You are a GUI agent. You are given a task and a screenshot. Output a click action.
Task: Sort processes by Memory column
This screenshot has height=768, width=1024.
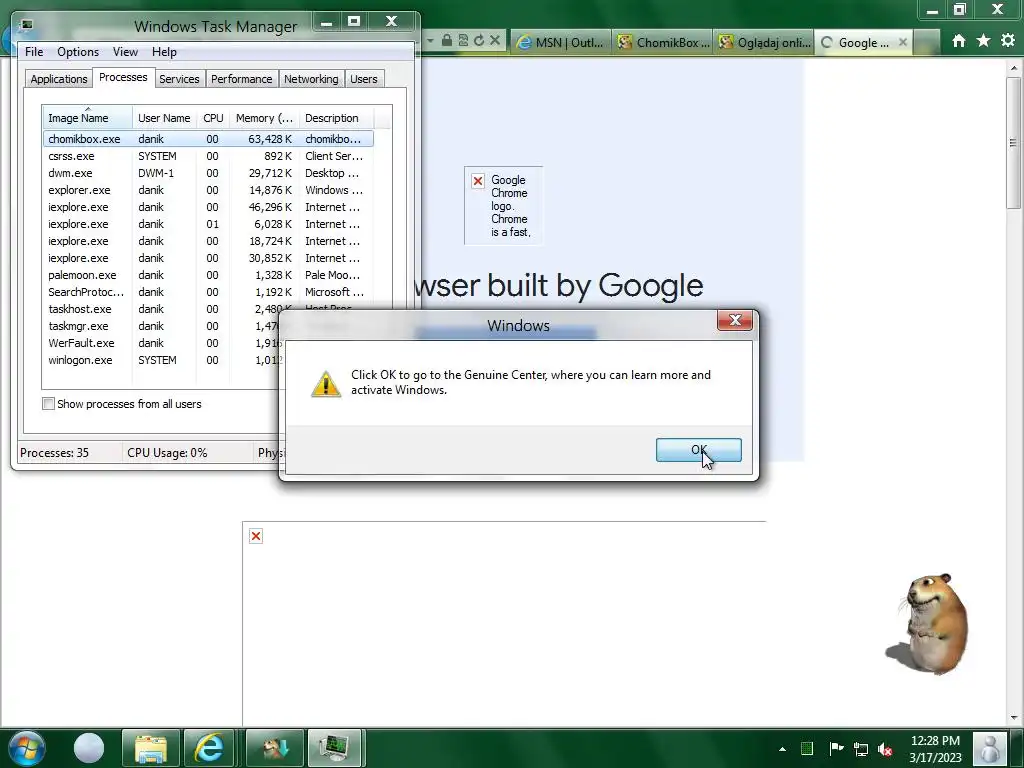tap(264, 118)
